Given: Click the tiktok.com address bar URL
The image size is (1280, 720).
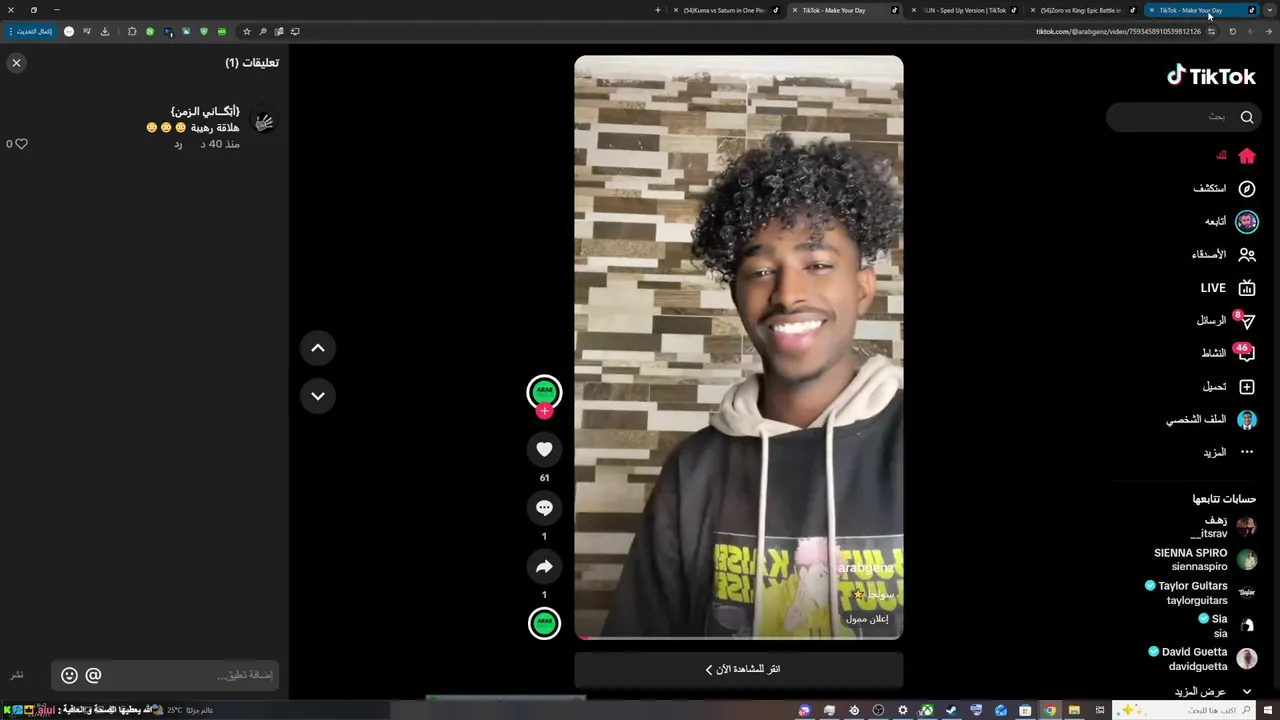Looking at the screenshot, I should point(1118,31).
